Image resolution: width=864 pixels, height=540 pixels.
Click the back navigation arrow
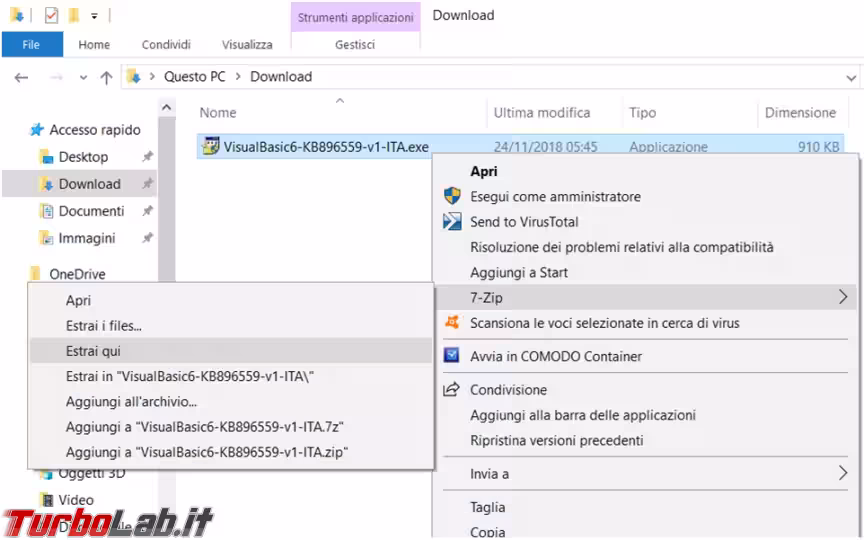21,77
